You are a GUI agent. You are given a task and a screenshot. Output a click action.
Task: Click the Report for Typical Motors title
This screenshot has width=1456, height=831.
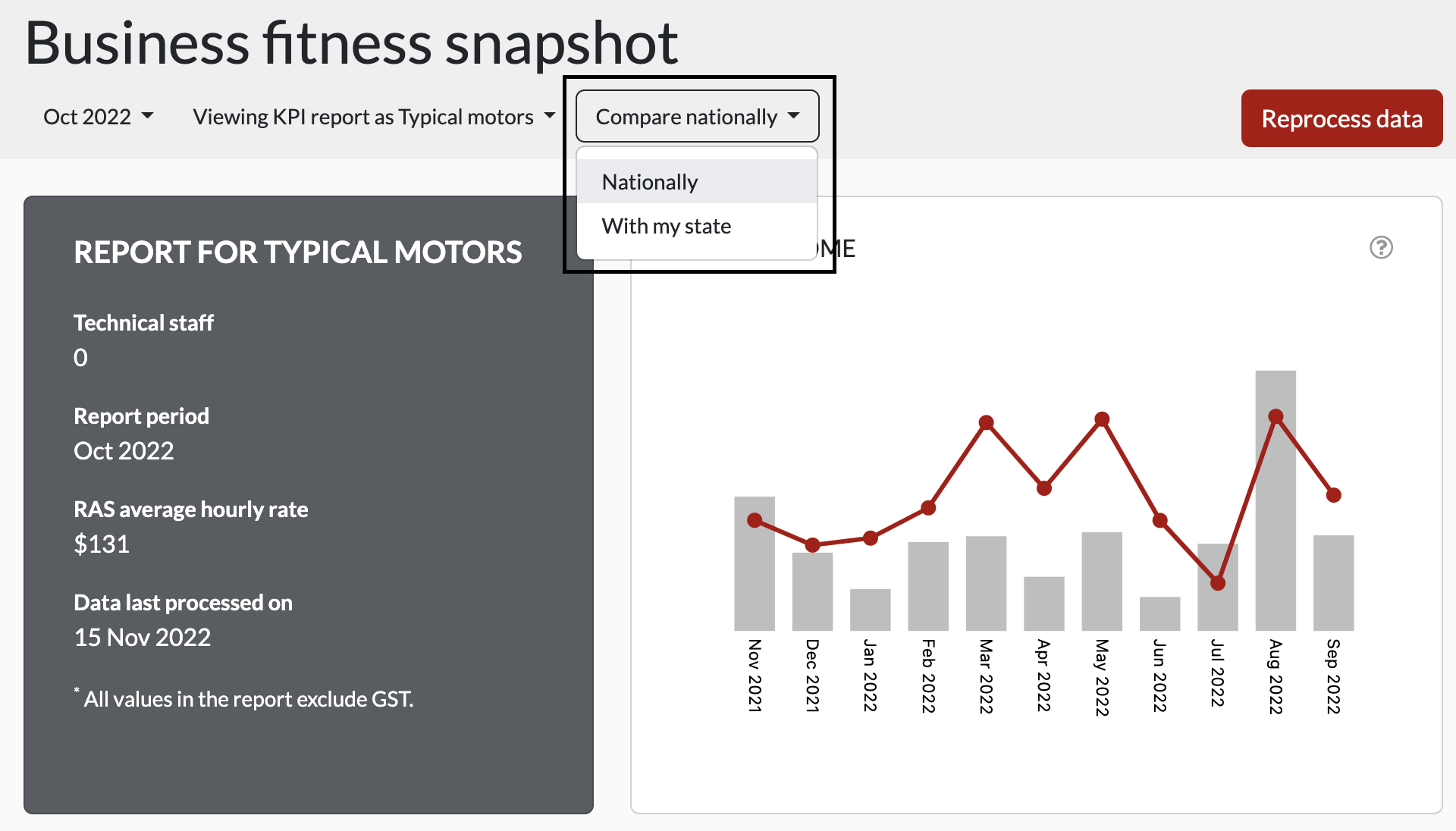[297, 252]
